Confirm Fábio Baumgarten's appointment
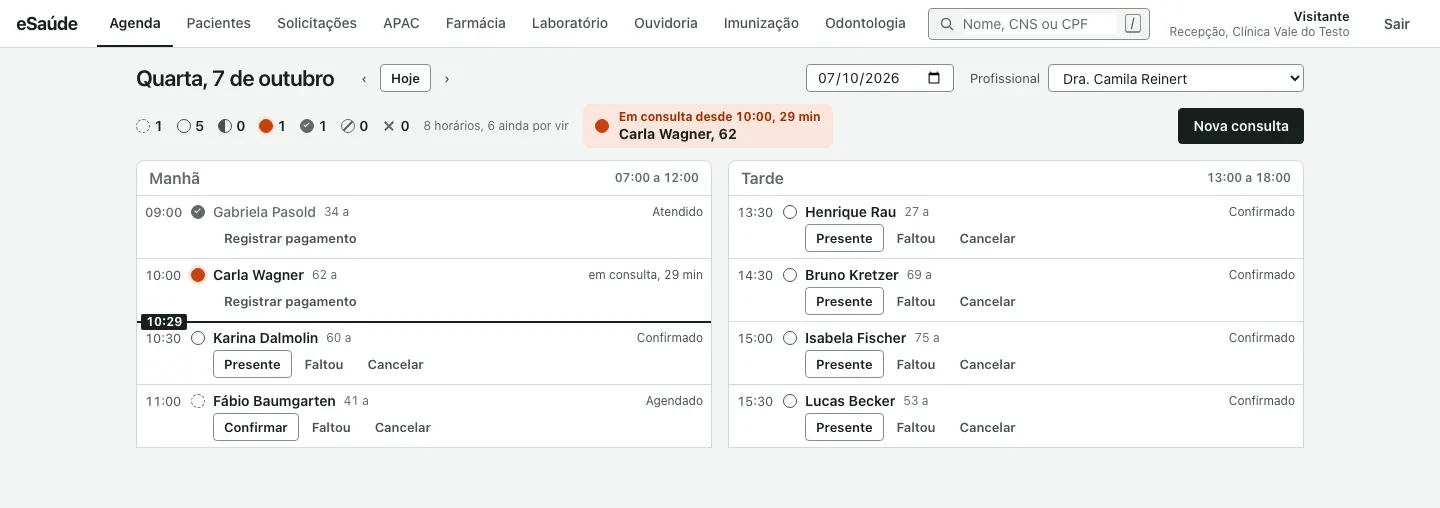Screen dimensions: 1440x508 [256, 427]
